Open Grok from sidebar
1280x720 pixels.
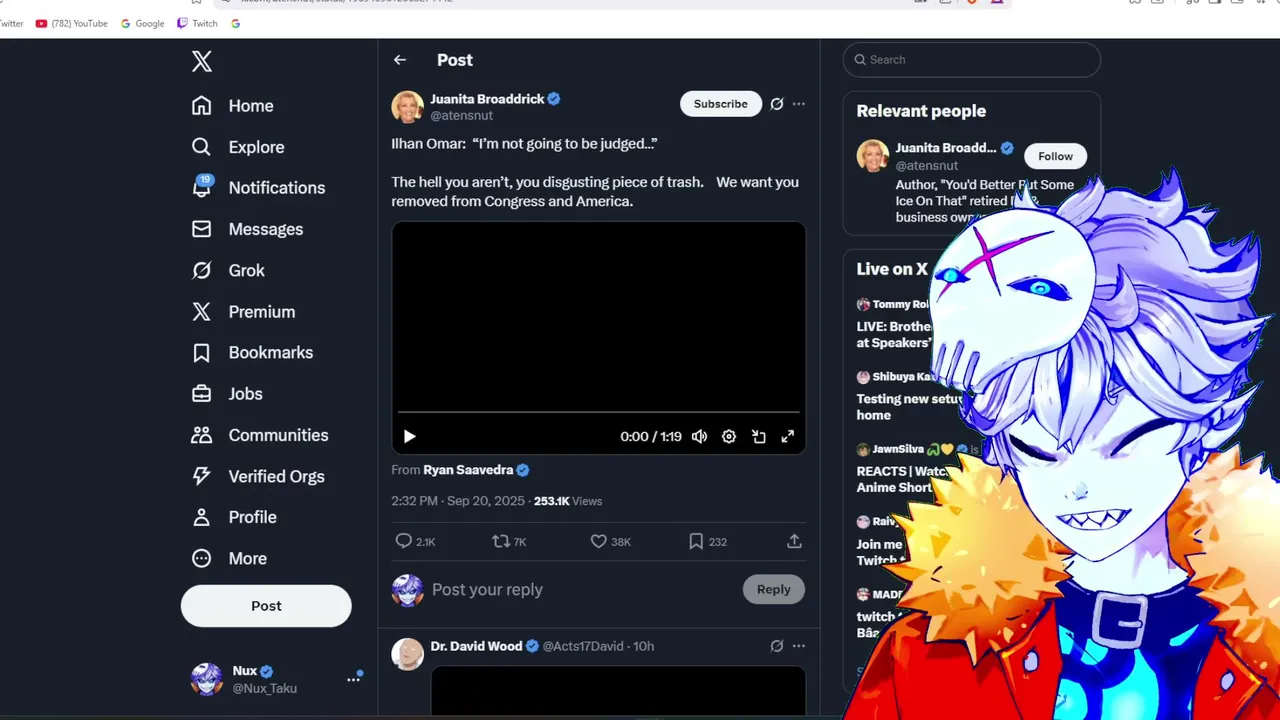[228, 270]
